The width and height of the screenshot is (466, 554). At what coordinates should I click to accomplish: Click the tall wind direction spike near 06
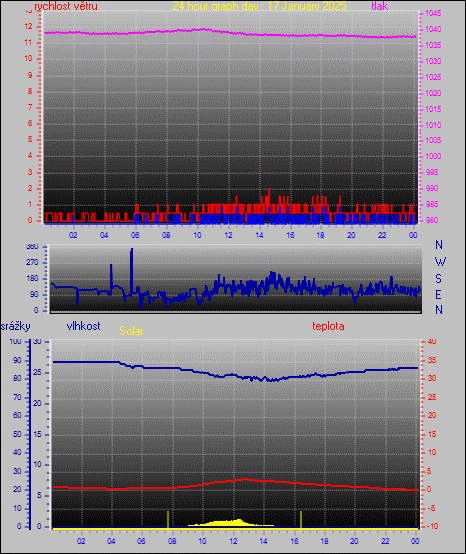[x=131, y=272]
